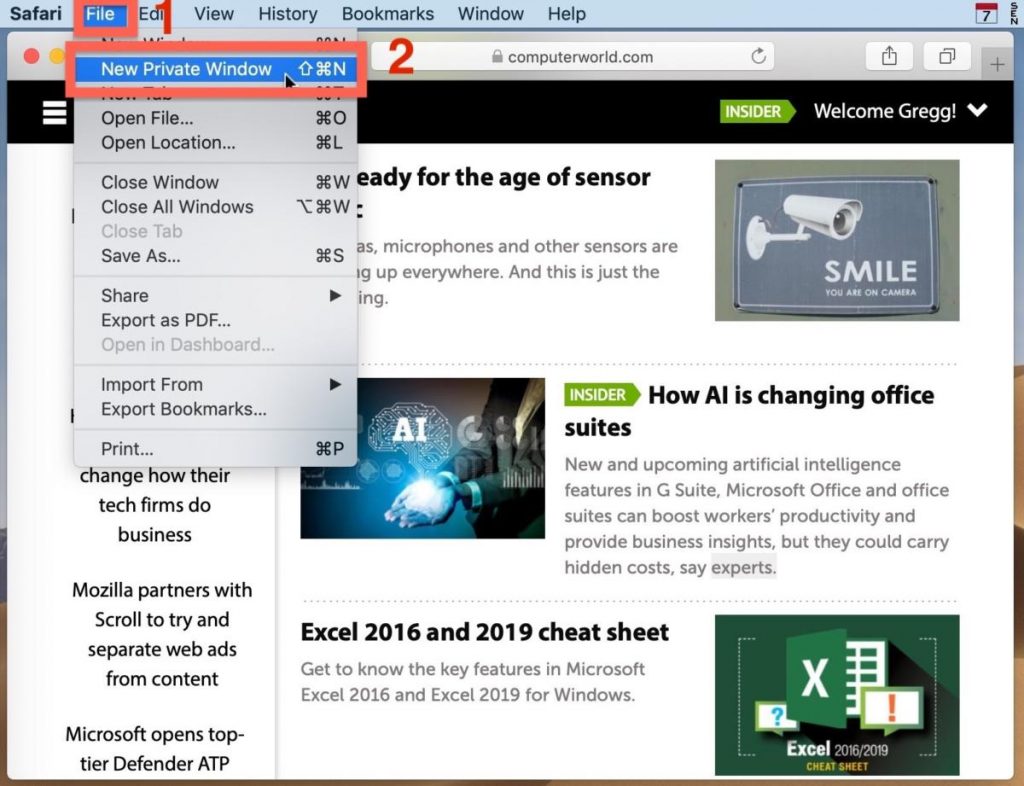This screenshot has height=786, width=1024.
Task: Open the Show All Tabs overview icon
Action: (x=946, y=57)
